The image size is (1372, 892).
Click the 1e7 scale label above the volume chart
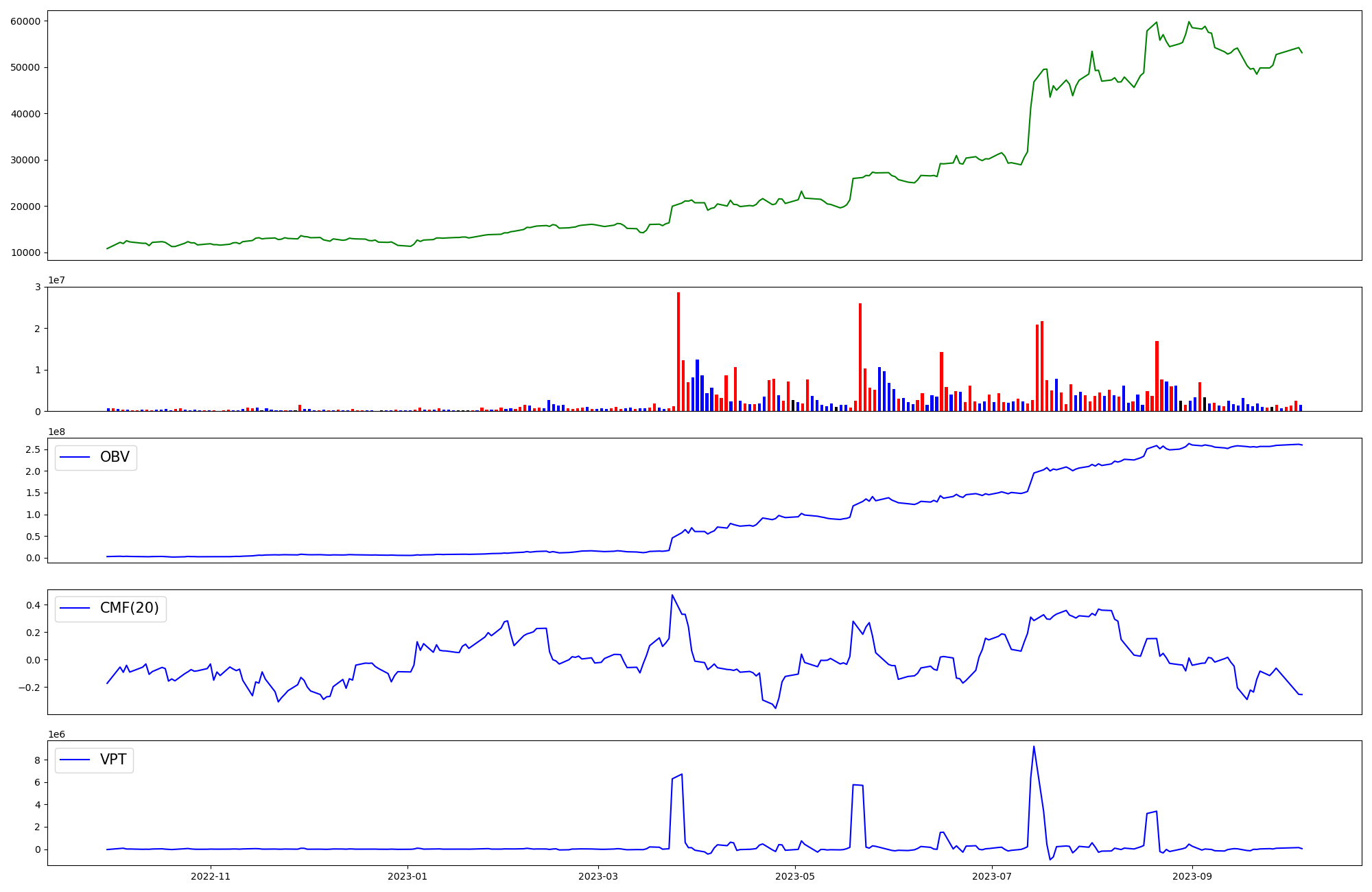[56, 281]
